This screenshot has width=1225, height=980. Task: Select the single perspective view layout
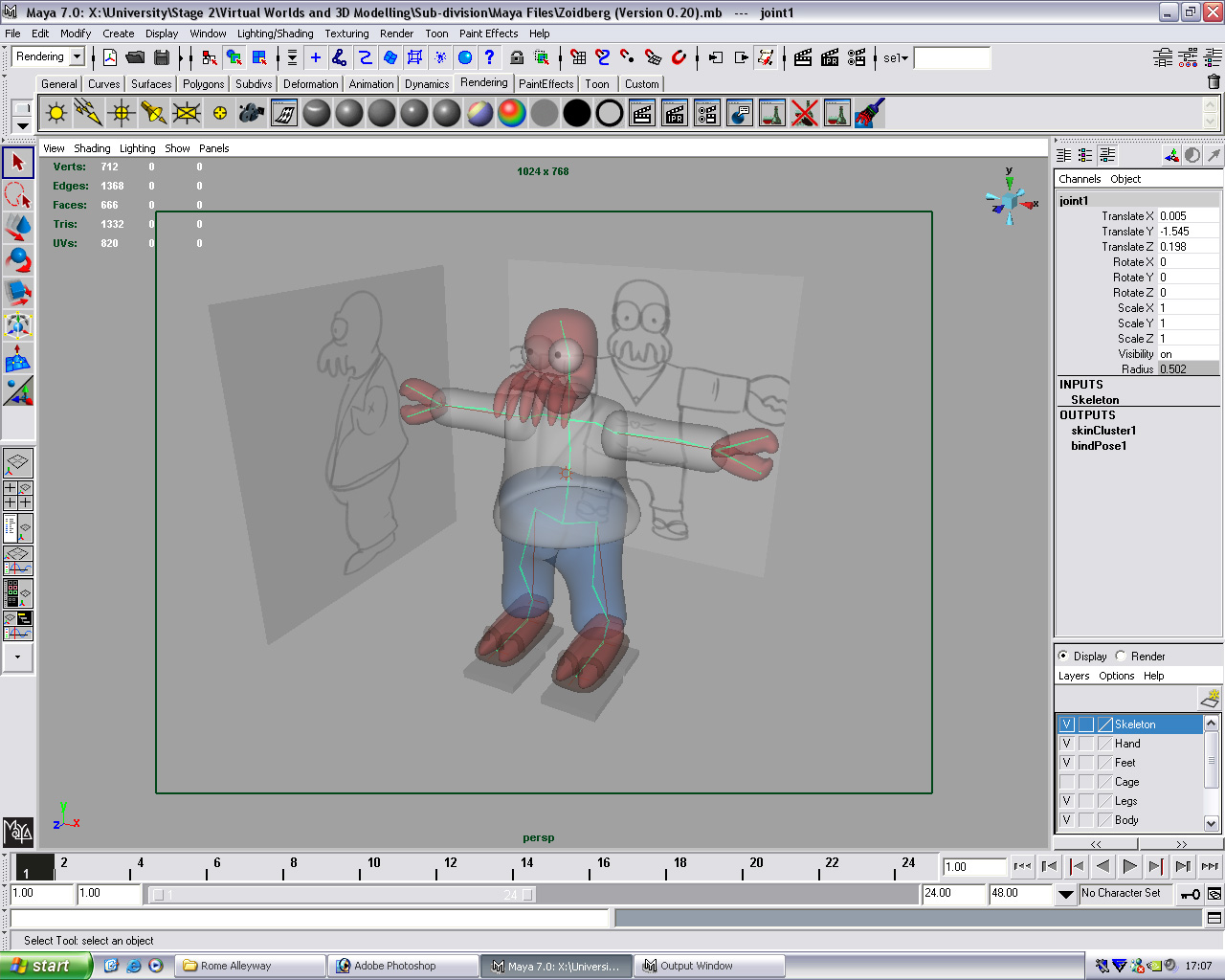(x=18, y=463)
